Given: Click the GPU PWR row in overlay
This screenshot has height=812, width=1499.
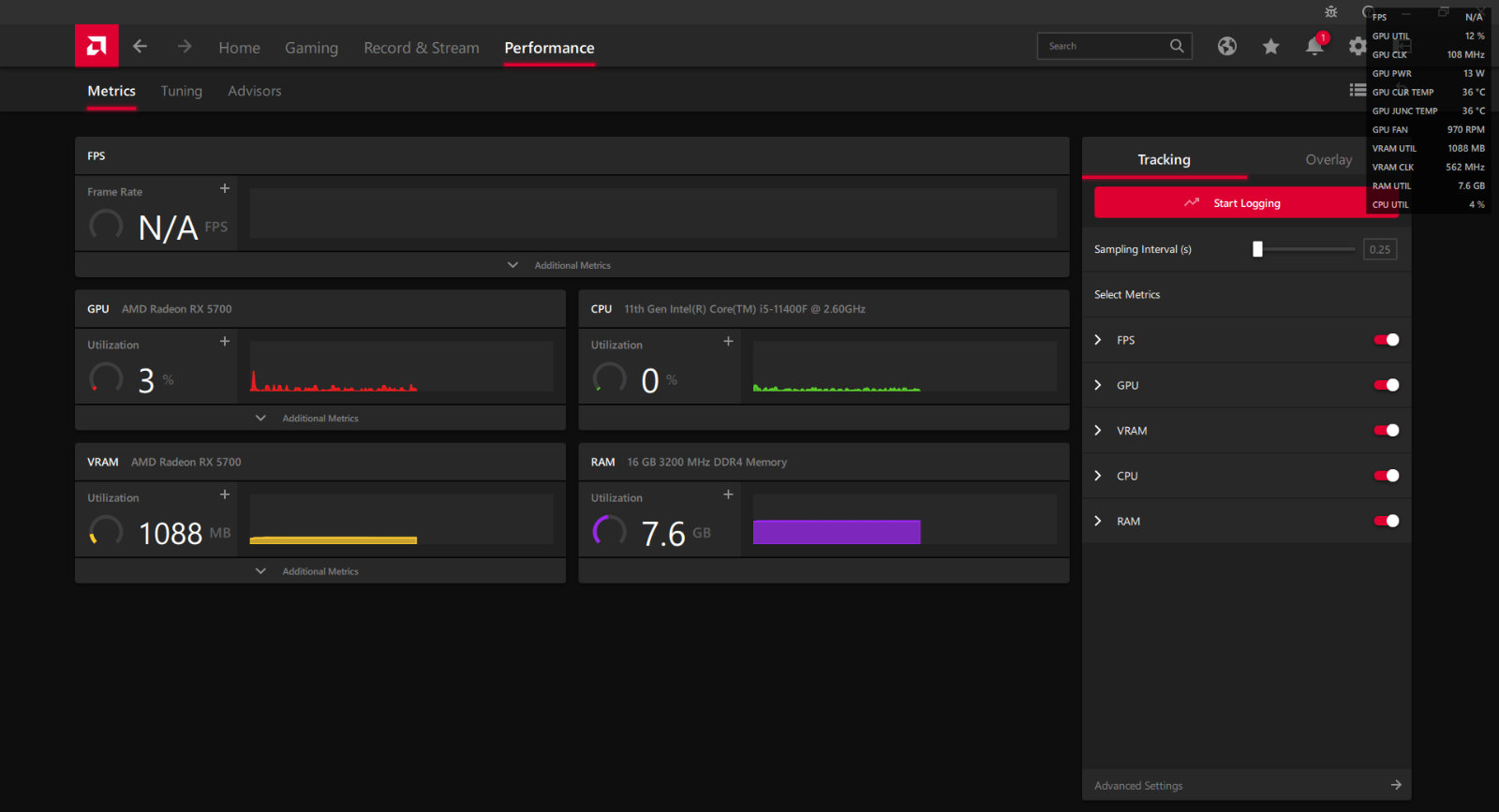Looking at the screenshot, I should pyautogui.click(x=1429, y=73).
